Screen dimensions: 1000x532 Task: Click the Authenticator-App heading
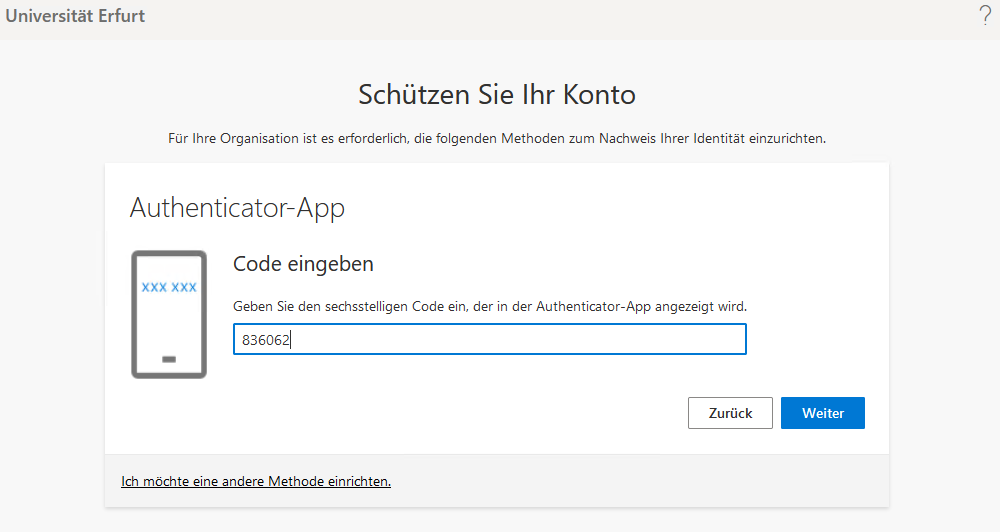237,208
